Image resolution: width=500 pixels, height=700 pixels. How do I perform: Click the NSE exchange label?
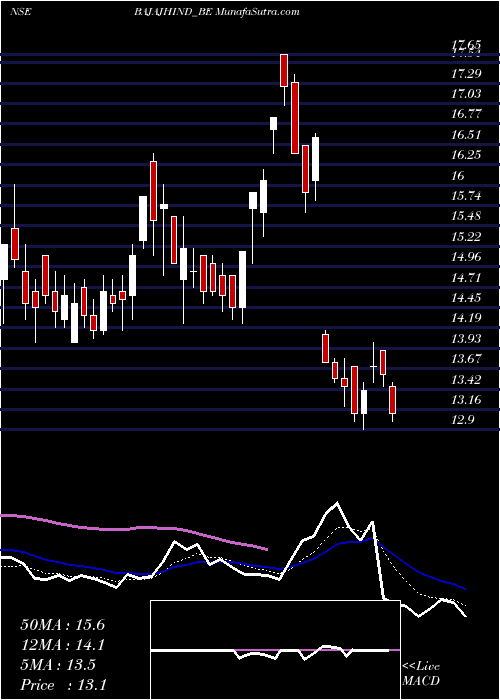pos(20,12)
